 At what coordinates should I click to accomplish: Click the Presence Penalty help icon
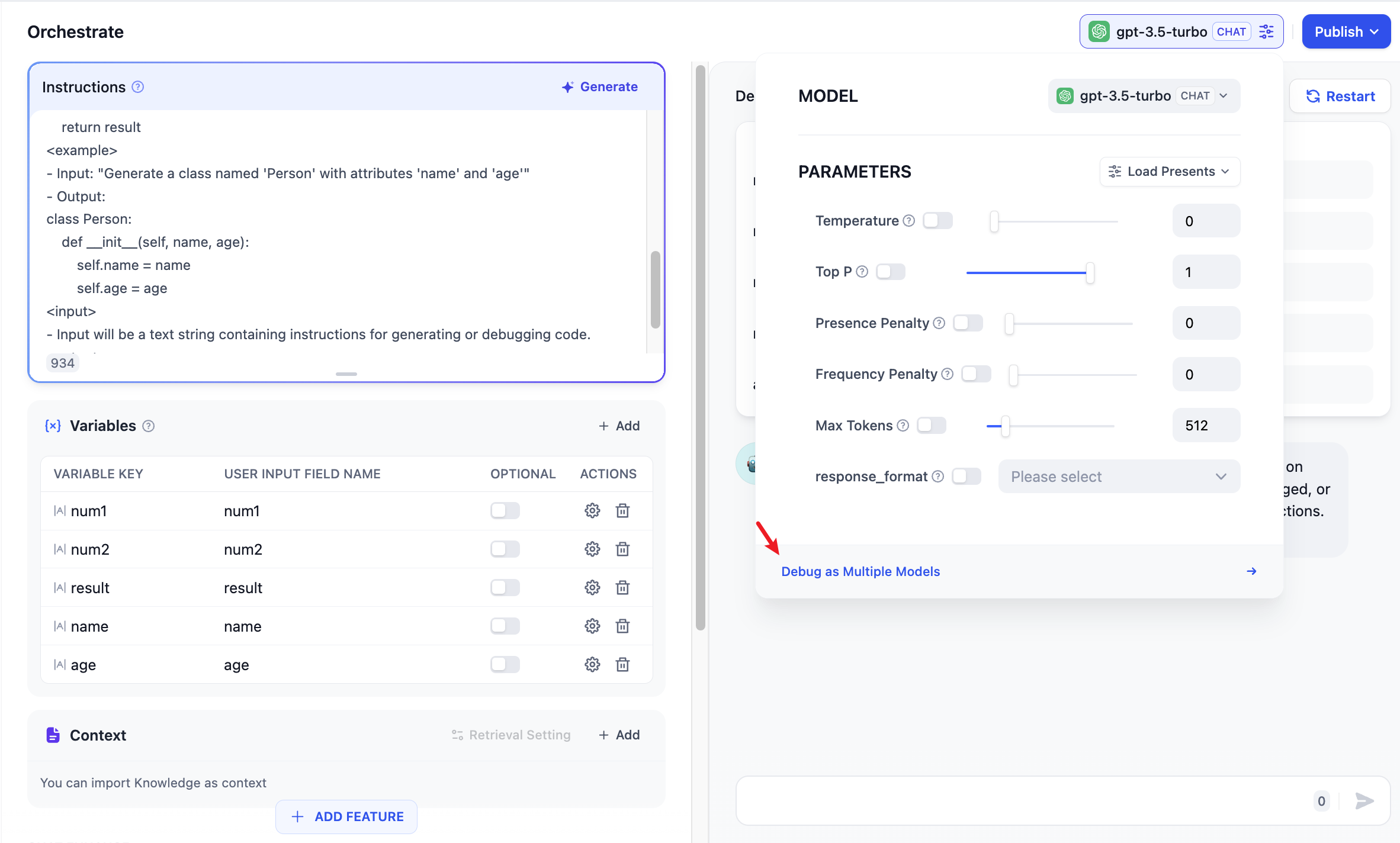[x=939, y=323]
